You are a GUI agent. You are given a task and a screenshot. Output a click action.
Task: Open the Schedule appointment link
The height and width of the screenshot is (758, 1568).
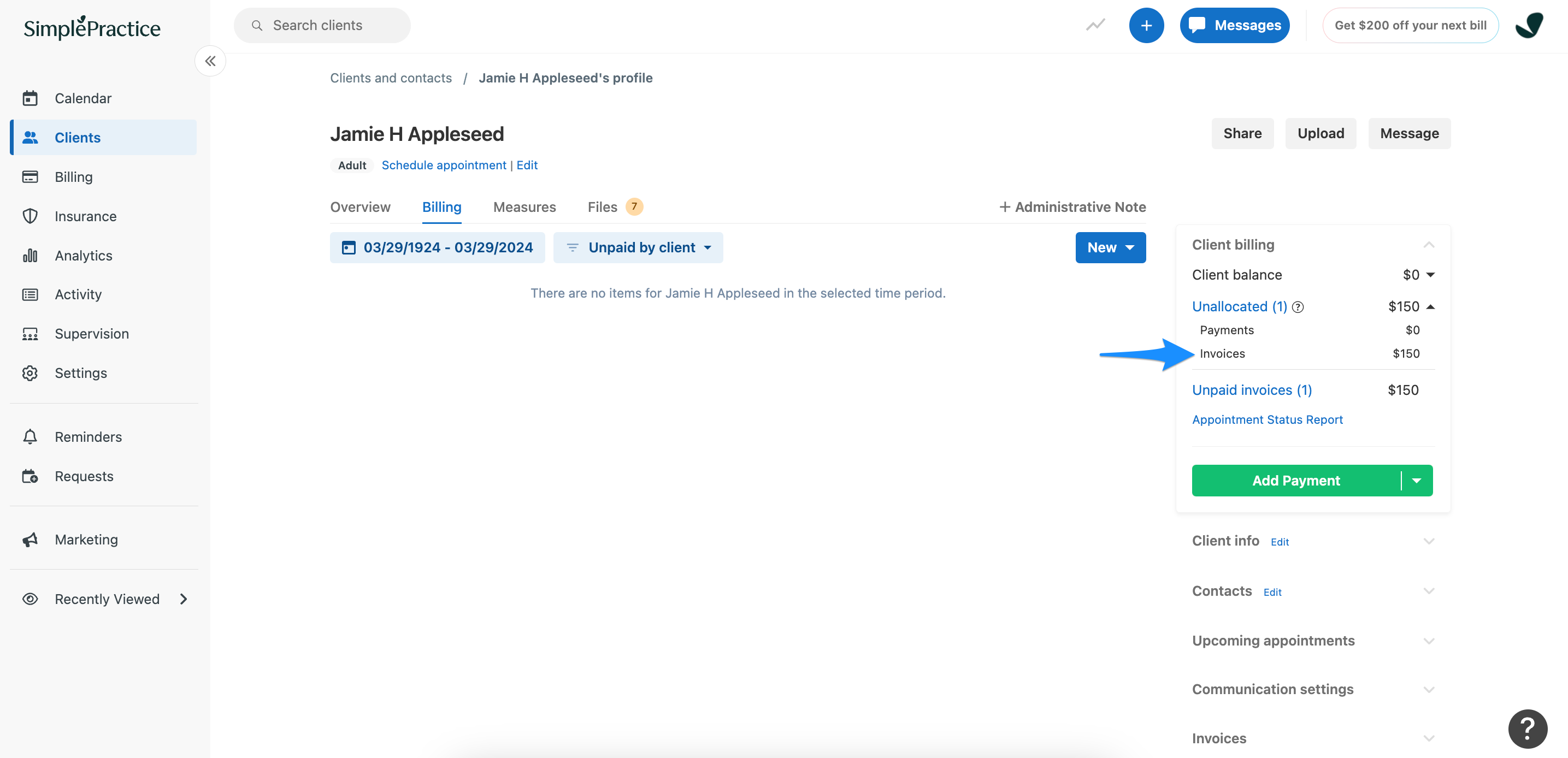click(444, 165)
